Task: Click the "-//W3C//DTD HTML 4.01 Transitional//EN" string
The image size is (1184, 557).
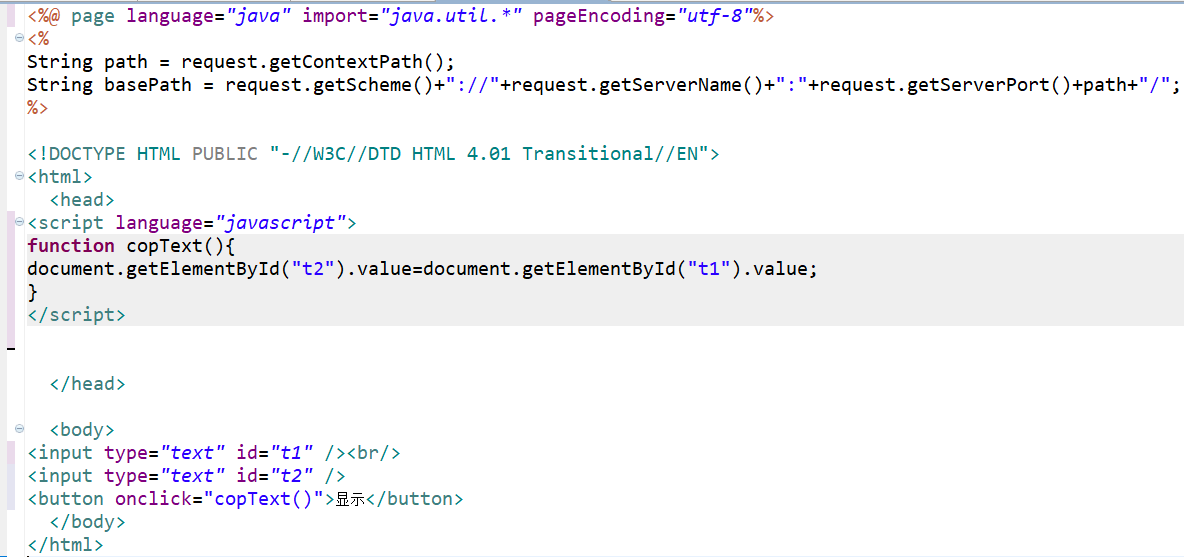Action: tap(489, 154)
